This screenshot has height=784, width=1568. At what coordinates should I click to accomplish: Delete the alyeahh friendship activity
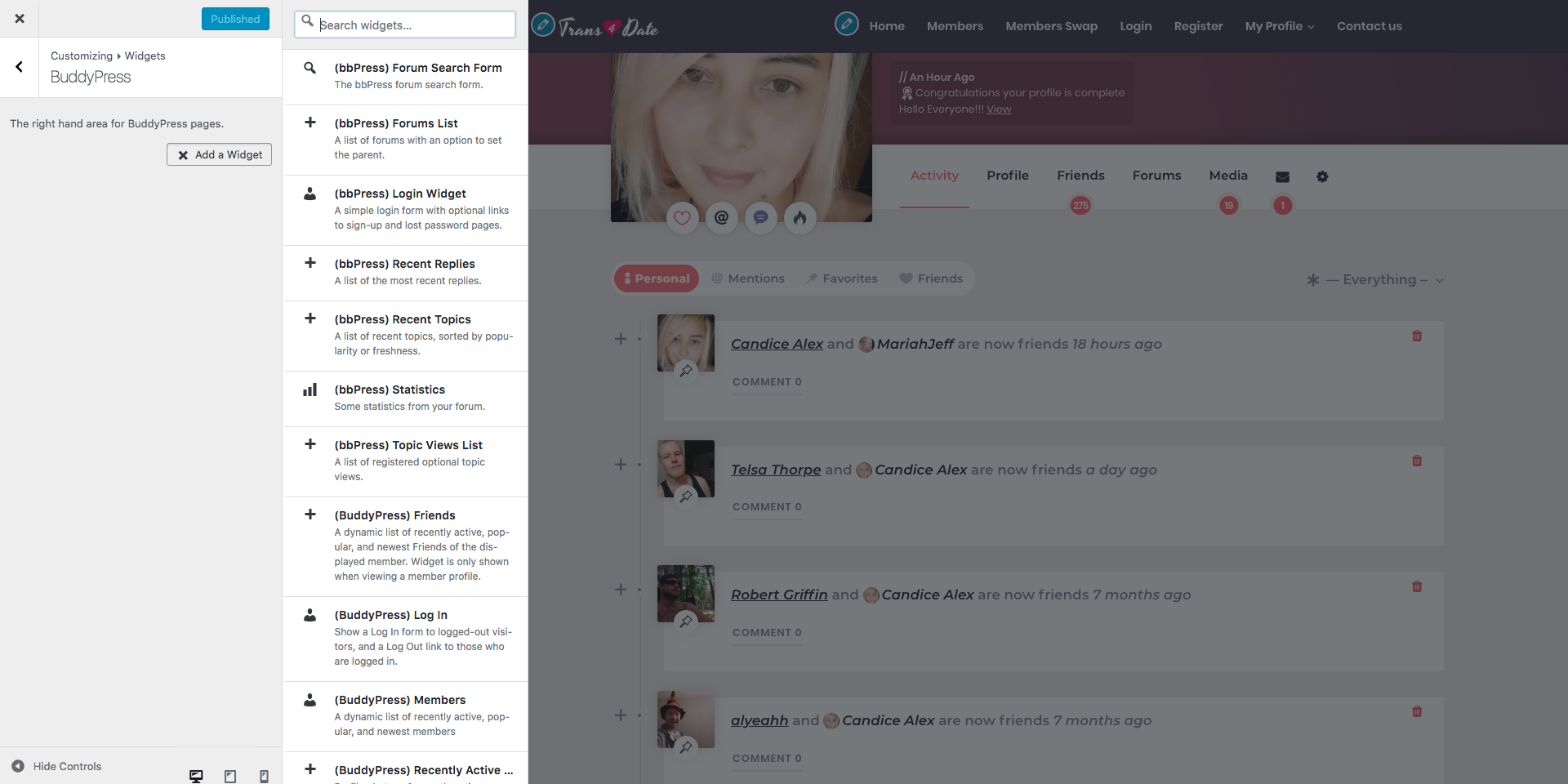click(1417, 711)
